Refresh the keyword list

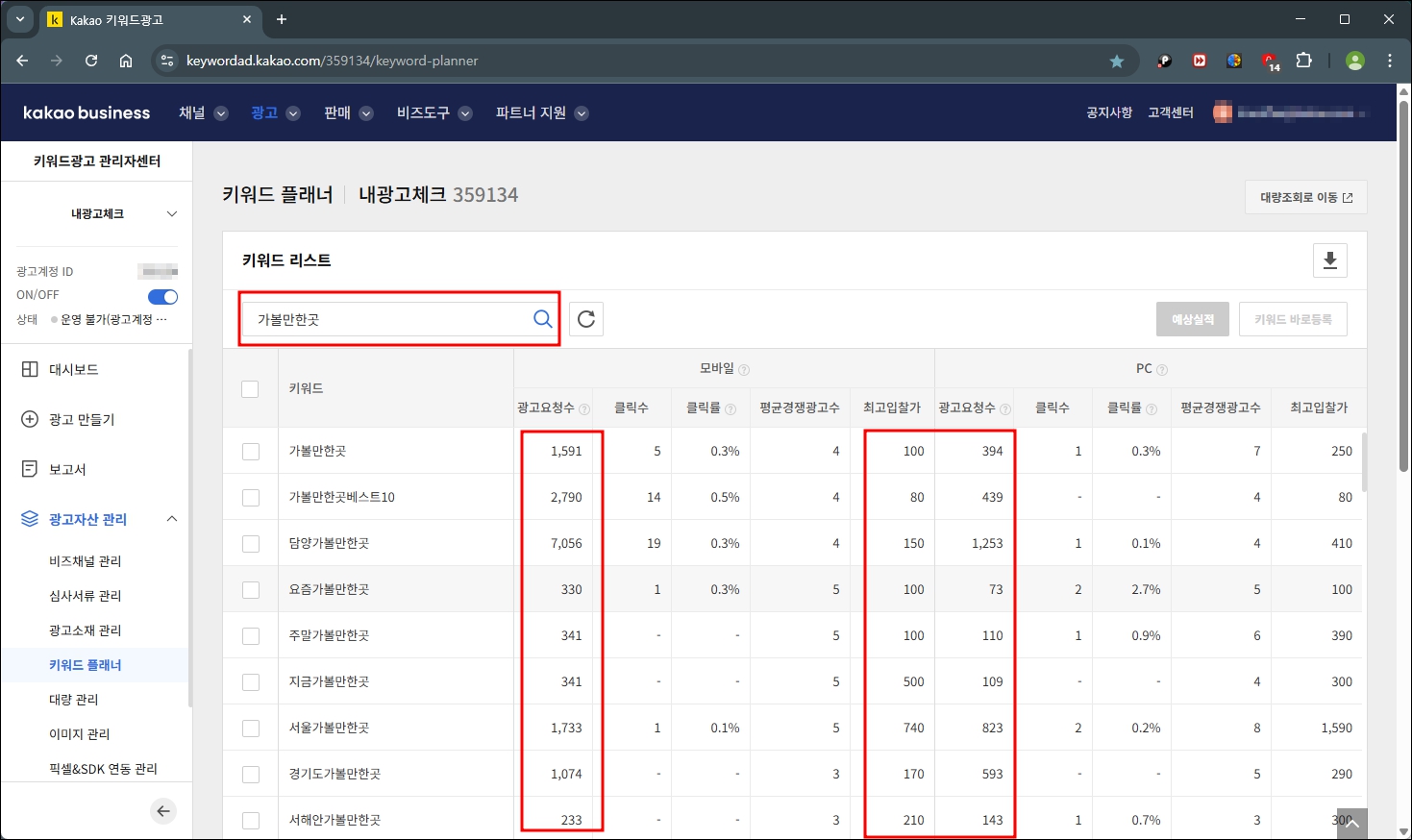[585, 318]
